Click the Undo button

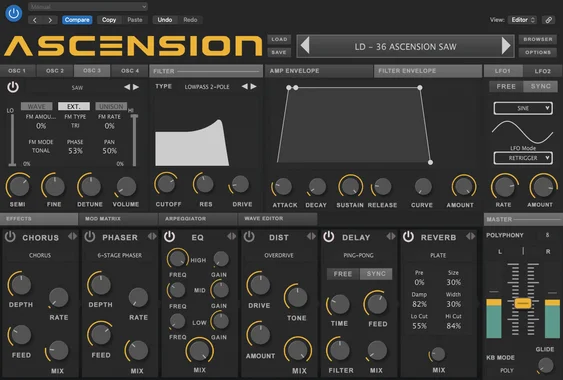pos(165,20)
